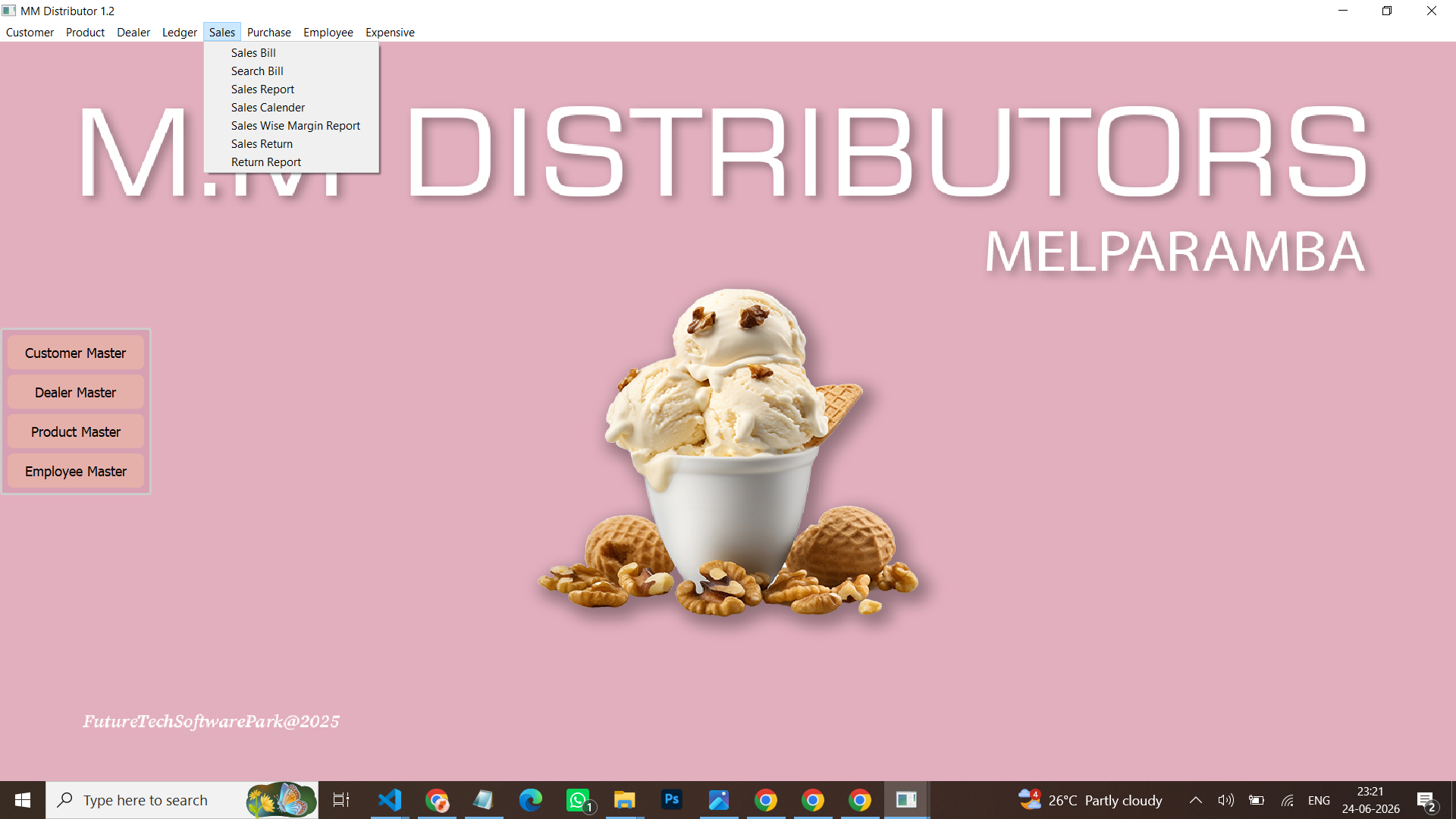Open the volume speaker icon
The image size is (1456, 819).
coord(1225,800)
